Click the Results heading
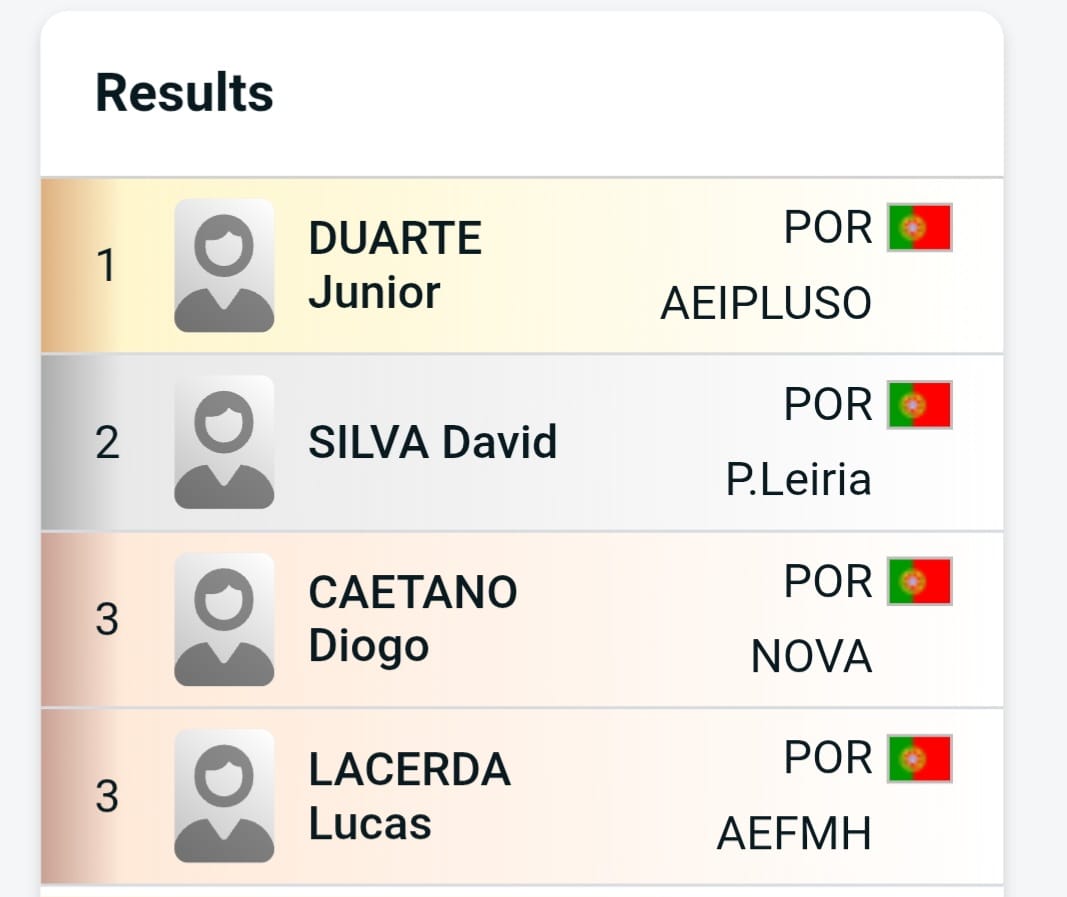This screenshot has width=1067, height=897. pyautogui.click(x=184, y=93)
